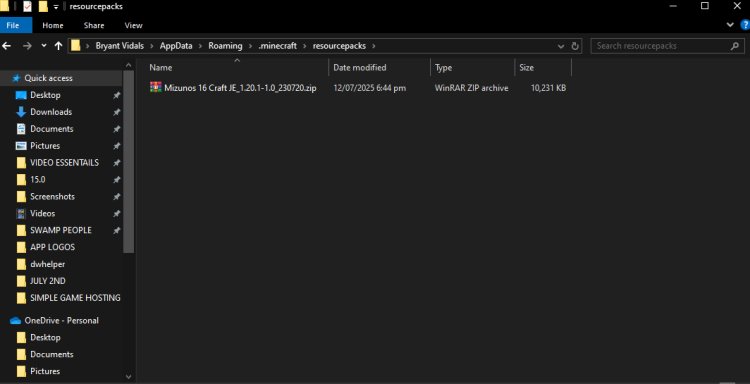
Task: Open Customize Quick Access Toolbar dropdown
Action: click(x=56, y=7)
